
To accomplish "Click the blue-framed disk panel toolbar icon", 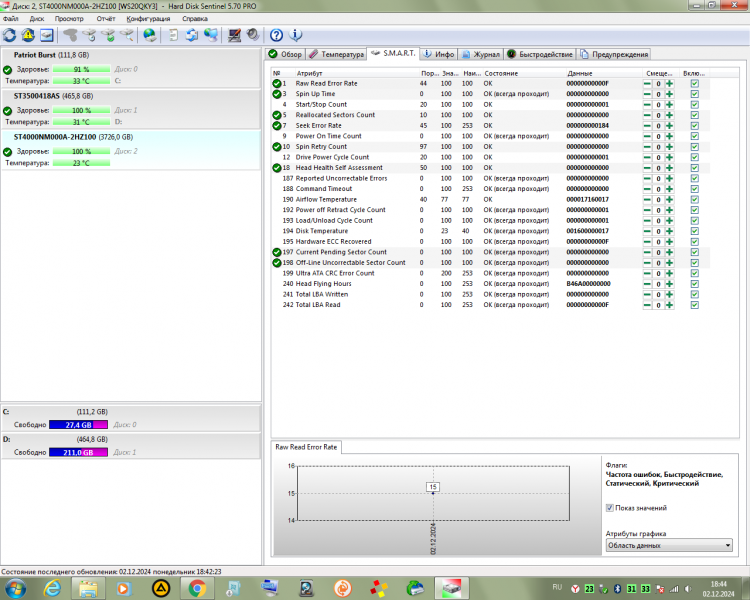I will (46, 35).
